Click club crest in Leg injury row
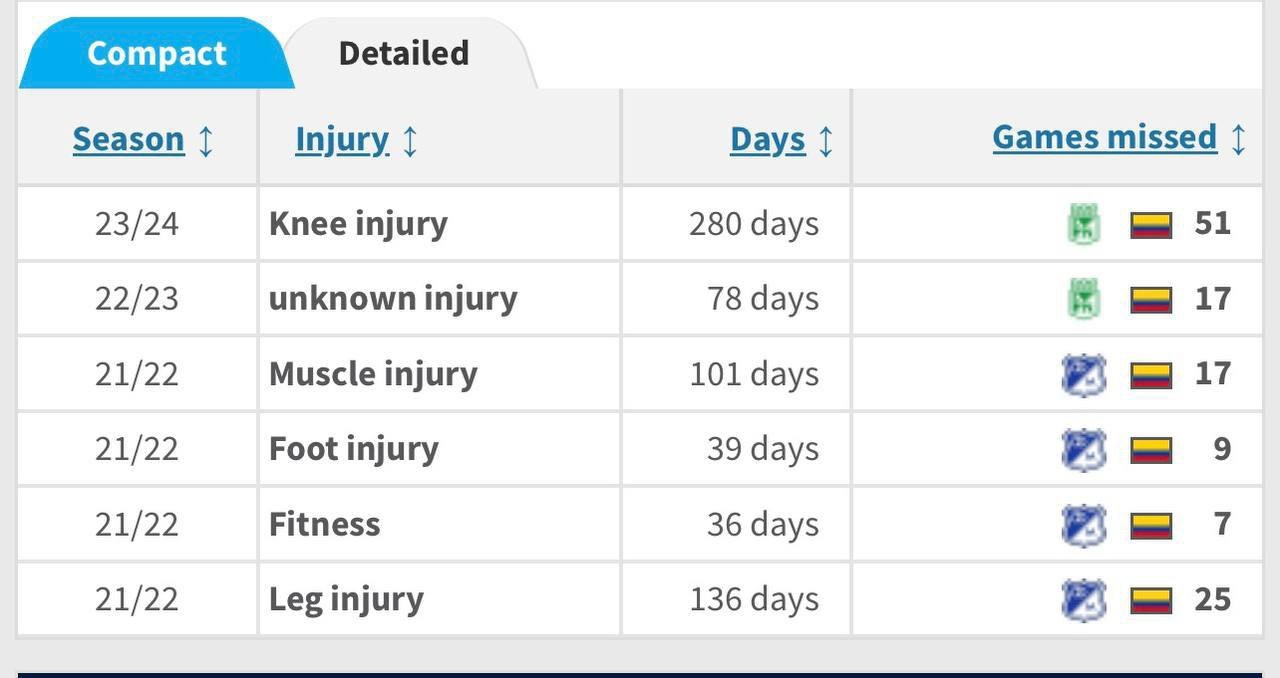The image size is (1280, 678). coord(1083,600)
